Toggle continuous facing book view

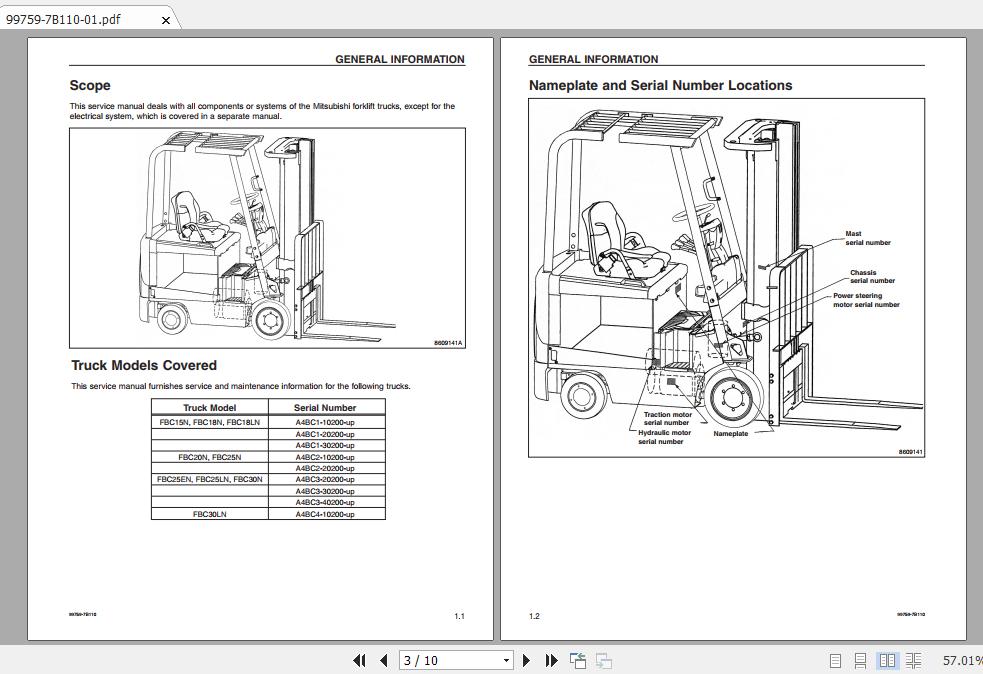coord(914,661)
